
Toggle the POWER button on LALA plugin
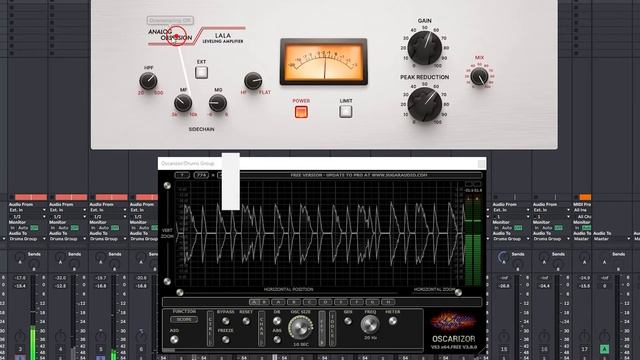tap(301, 112)
